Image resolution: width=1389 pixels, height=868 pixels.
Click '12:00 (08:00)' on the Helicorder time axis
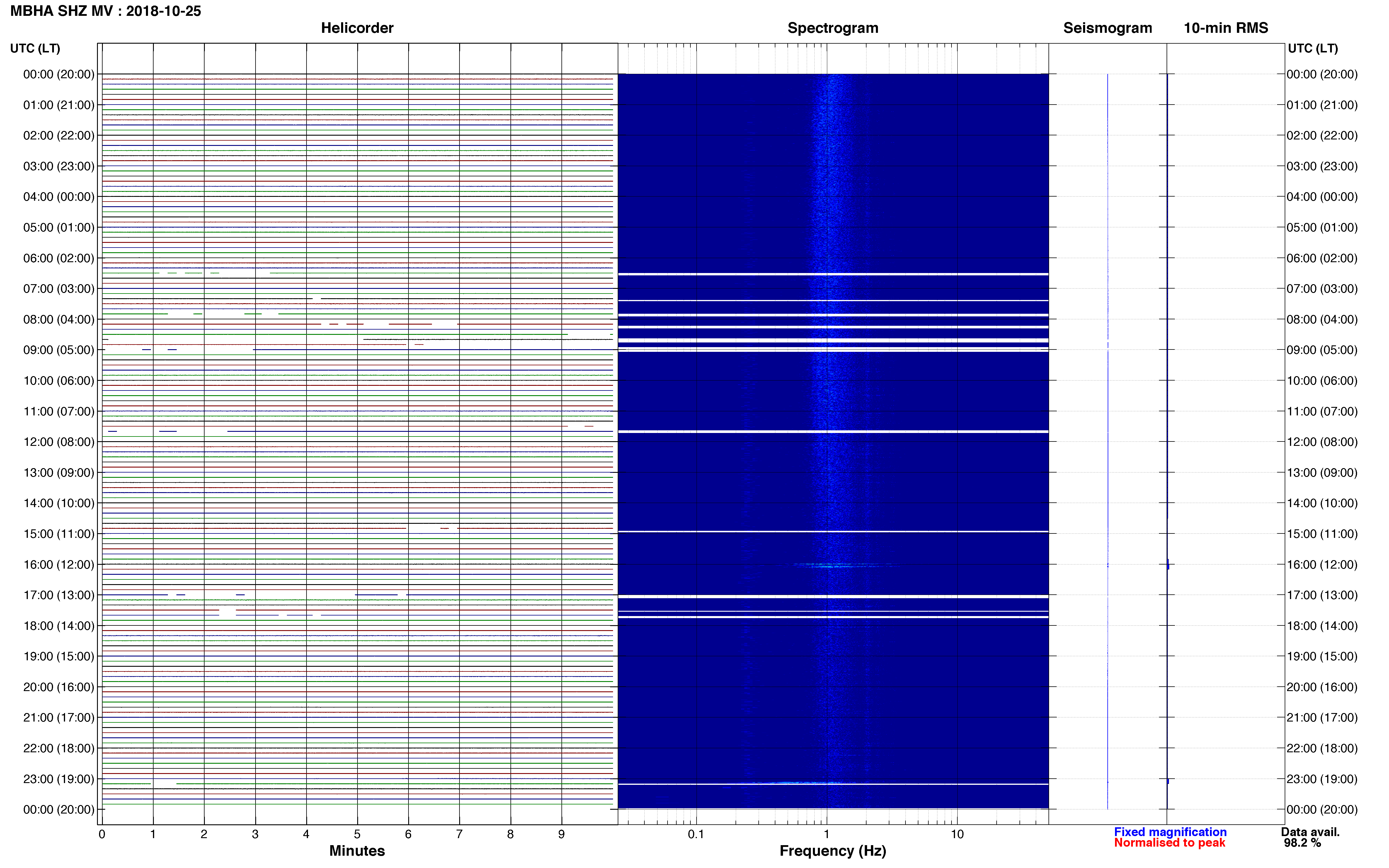point(59,442)
